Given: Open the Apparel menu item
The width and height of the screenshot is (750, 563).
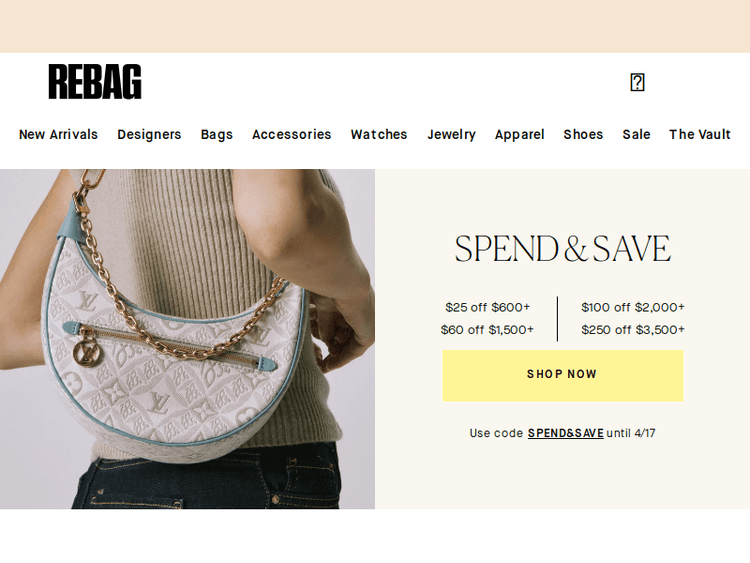Looking at the screenshot, I should tap(519, 134).
